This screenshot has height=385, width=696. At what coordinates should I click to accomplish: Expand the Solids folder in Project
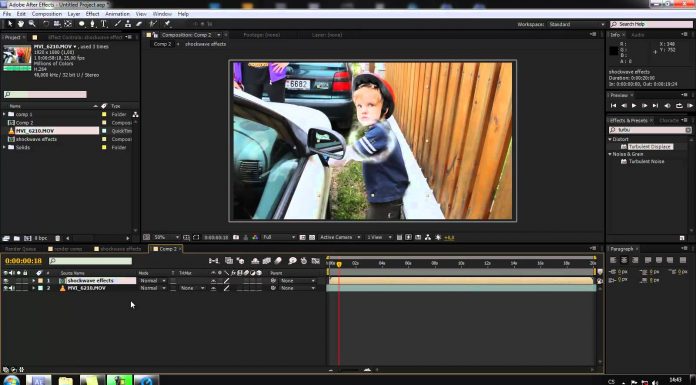pyautogui.click(x=4, y=147)
